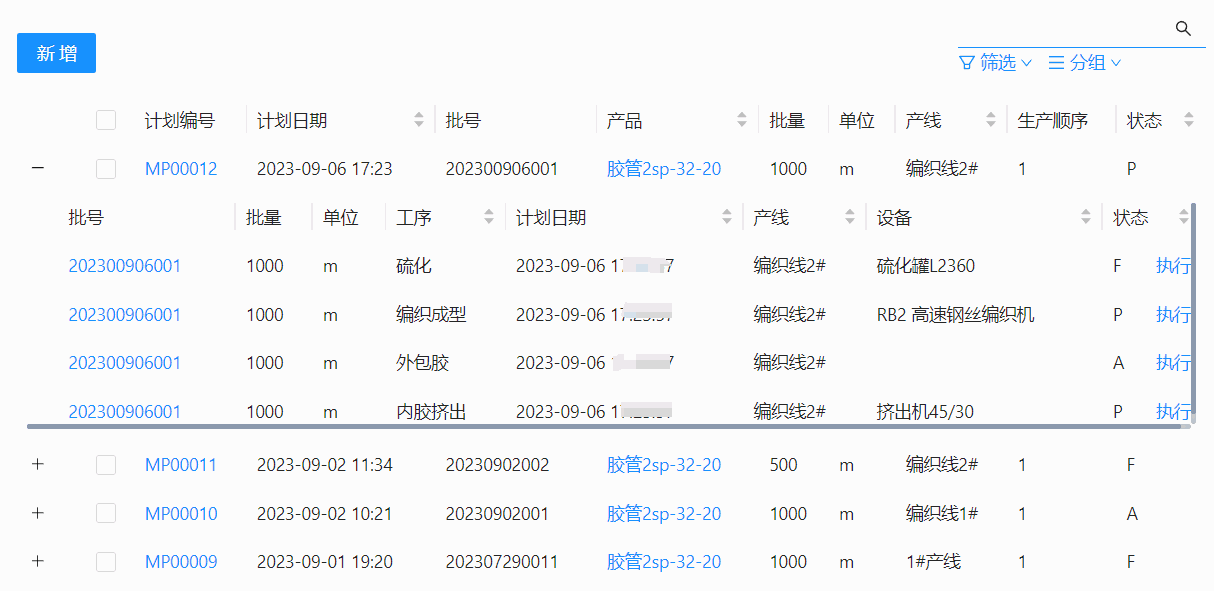Image resolution: width=1214 pixels, height=591 pixels.
Task: Open product link in MP00009 row
Action: click(x=664, y=562)
